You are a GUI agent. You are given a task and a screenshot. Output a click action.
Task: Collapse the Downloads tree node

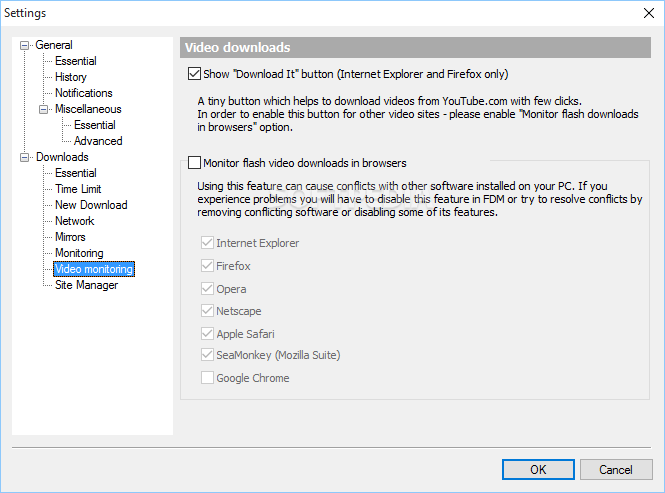tap(25, 157)
